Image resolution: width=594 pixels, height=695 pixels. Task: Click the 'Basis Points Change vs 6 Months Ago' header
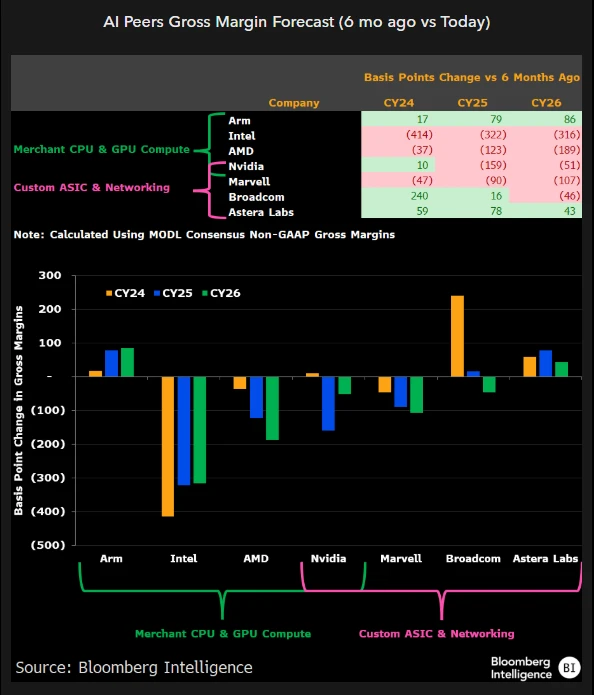[472, 77]
